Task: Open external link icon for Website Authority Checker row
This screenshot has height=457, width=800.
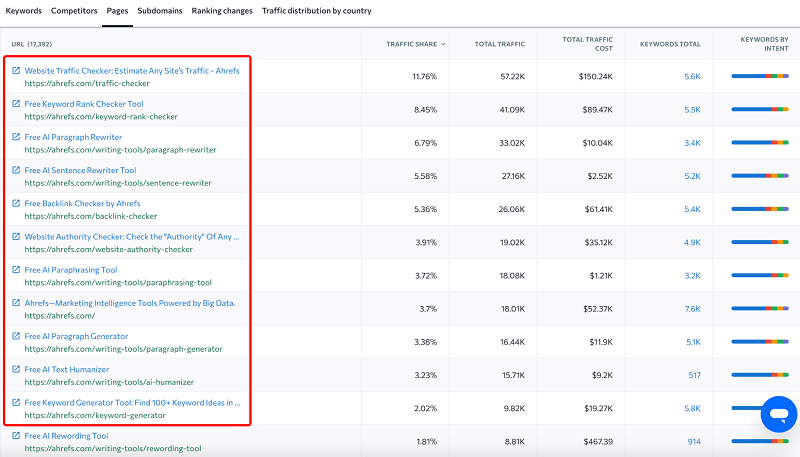Action: pos(16,236)
